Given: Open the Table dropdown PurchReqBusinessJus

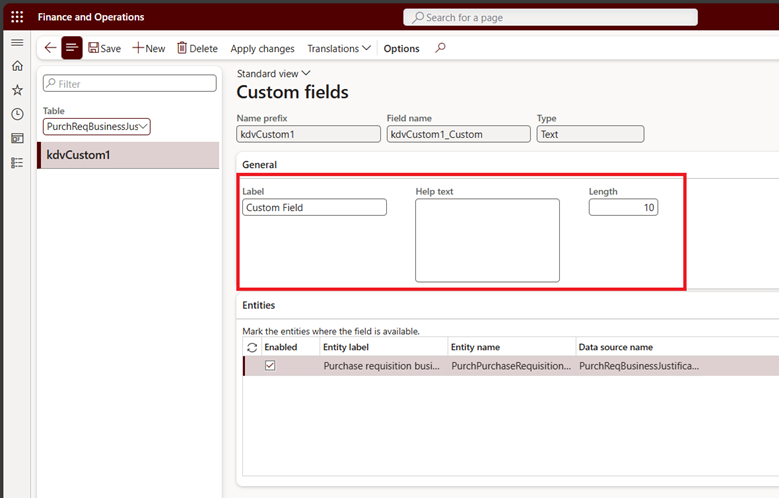Looking at the screenshot, I should pyautogui.click(x=97, y=126).
